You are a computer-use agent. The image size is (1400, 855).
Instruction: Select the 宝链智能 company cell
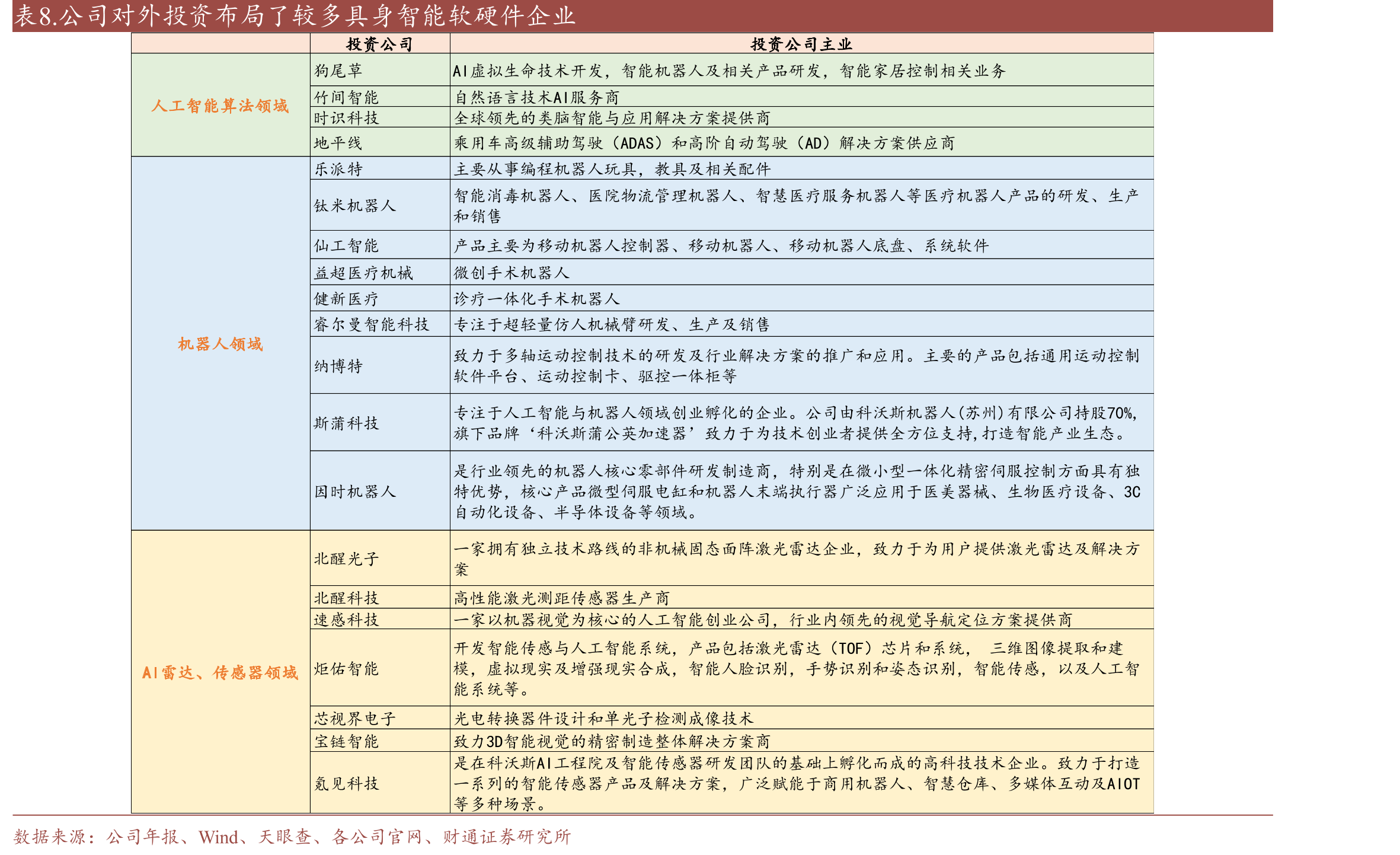pos(380,741)
